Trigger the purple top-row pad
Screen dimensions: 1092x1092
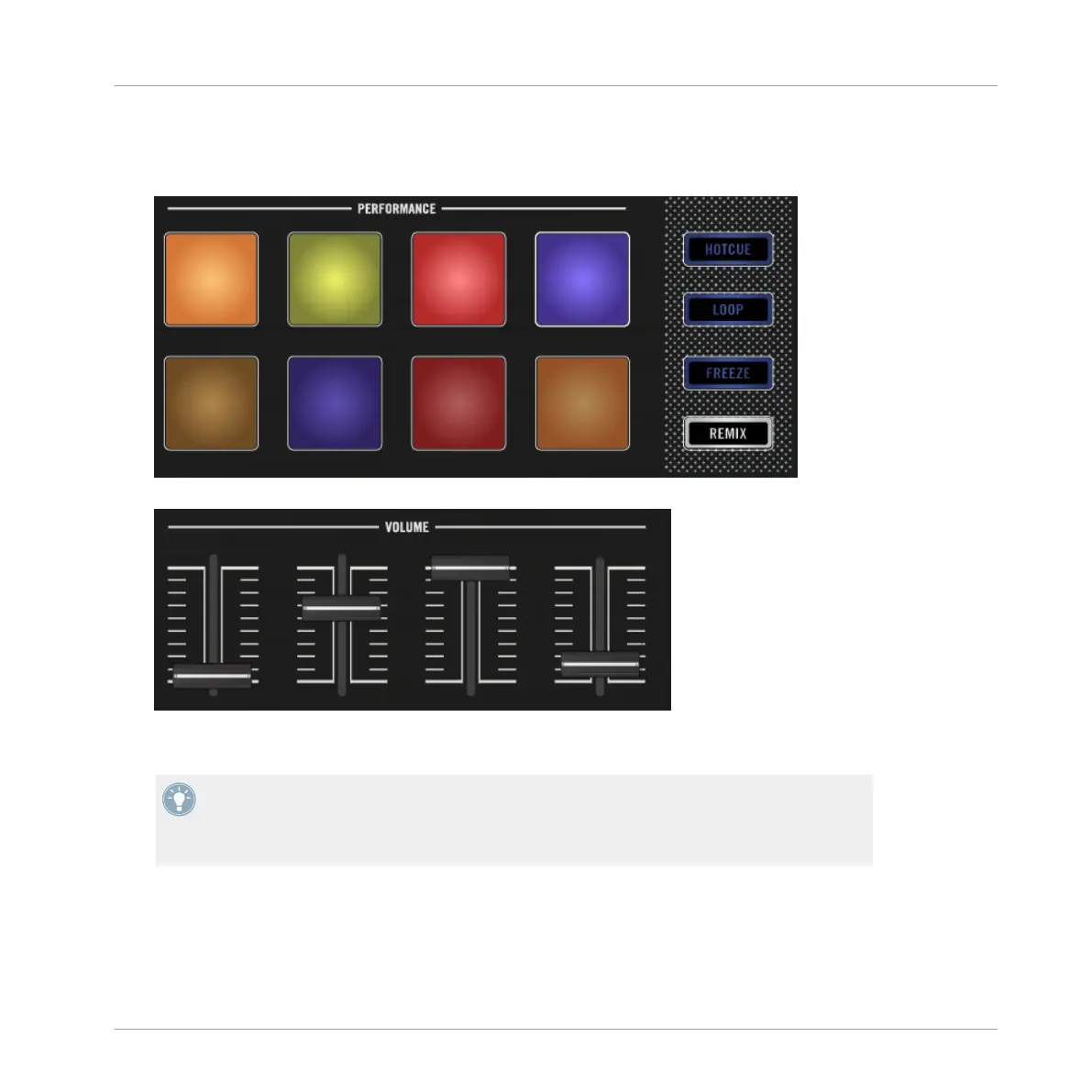click(582, 280)
